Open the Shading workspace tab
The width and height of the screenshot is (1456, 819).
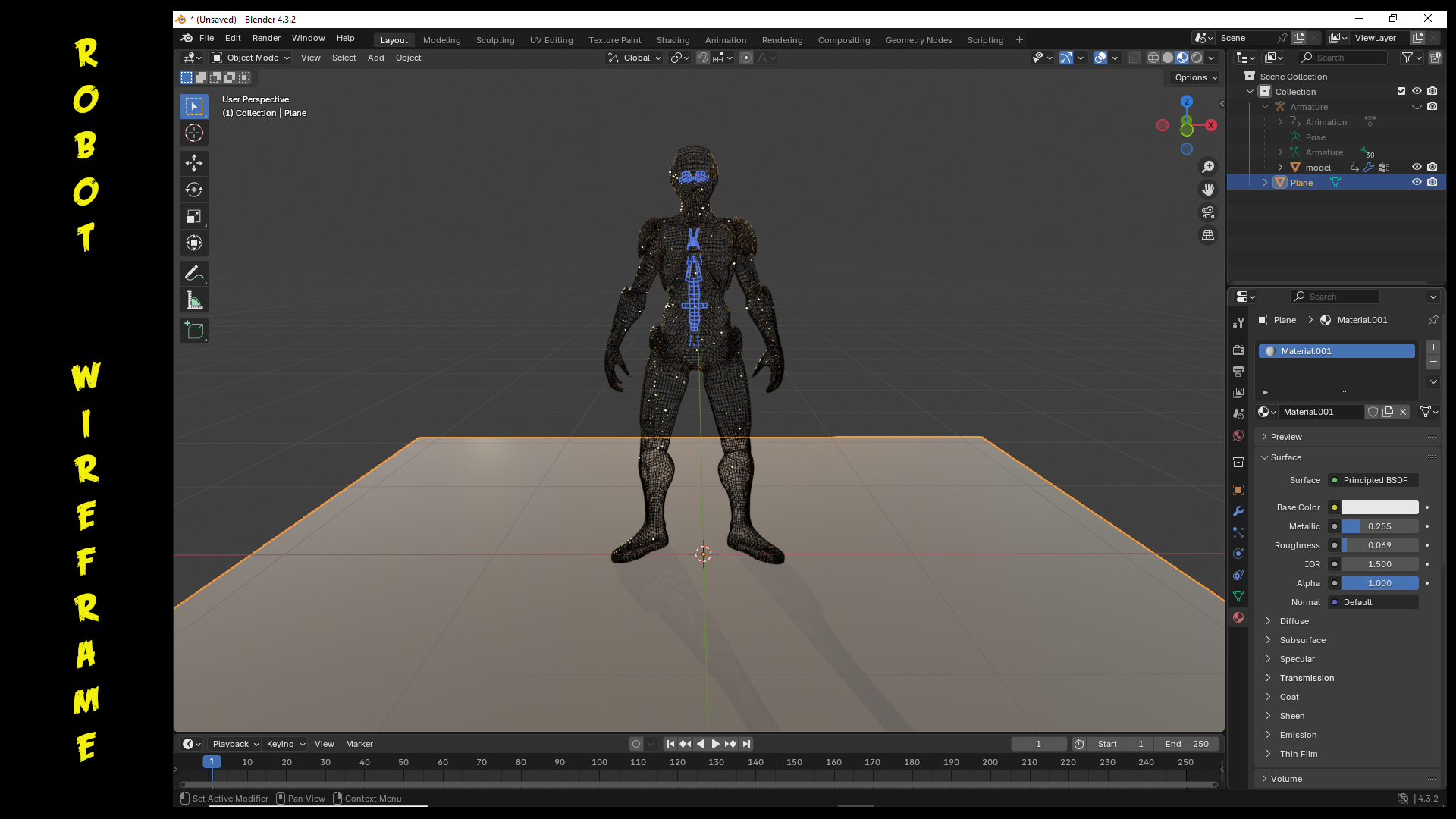[x=673, y=40]
